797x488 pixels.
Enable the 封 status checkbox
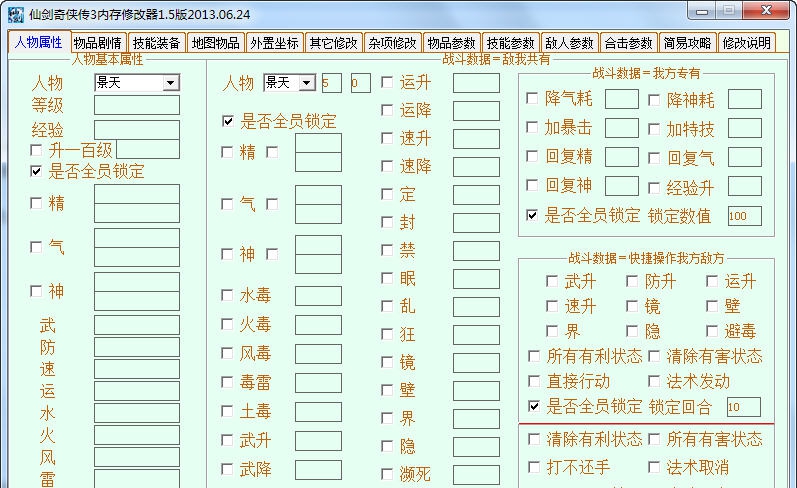point(387,222)
